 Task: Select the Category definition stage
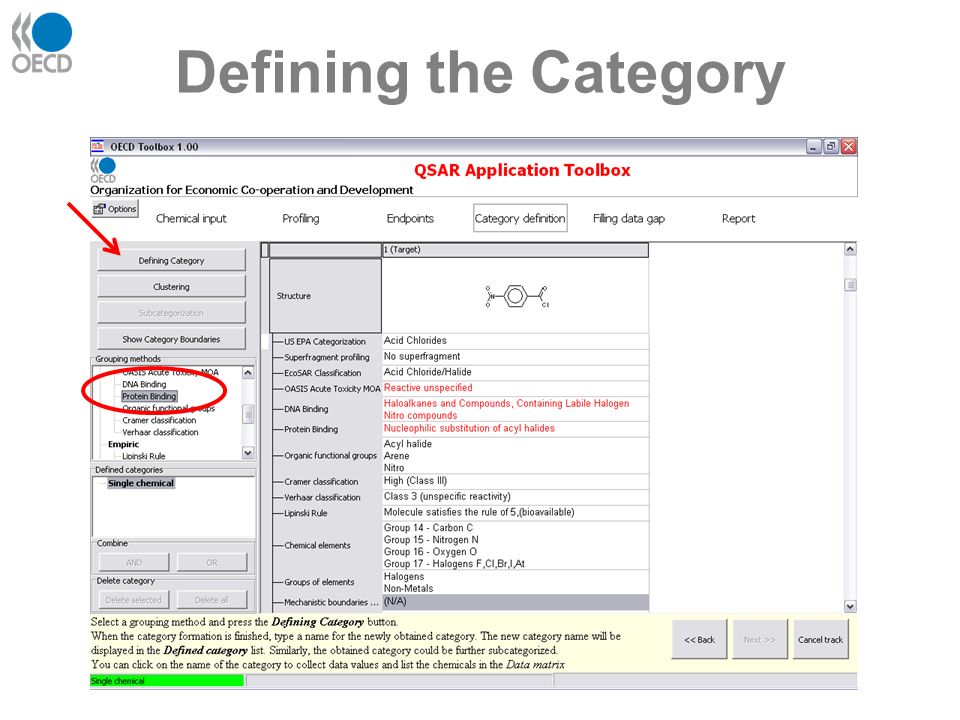point(520,218)
